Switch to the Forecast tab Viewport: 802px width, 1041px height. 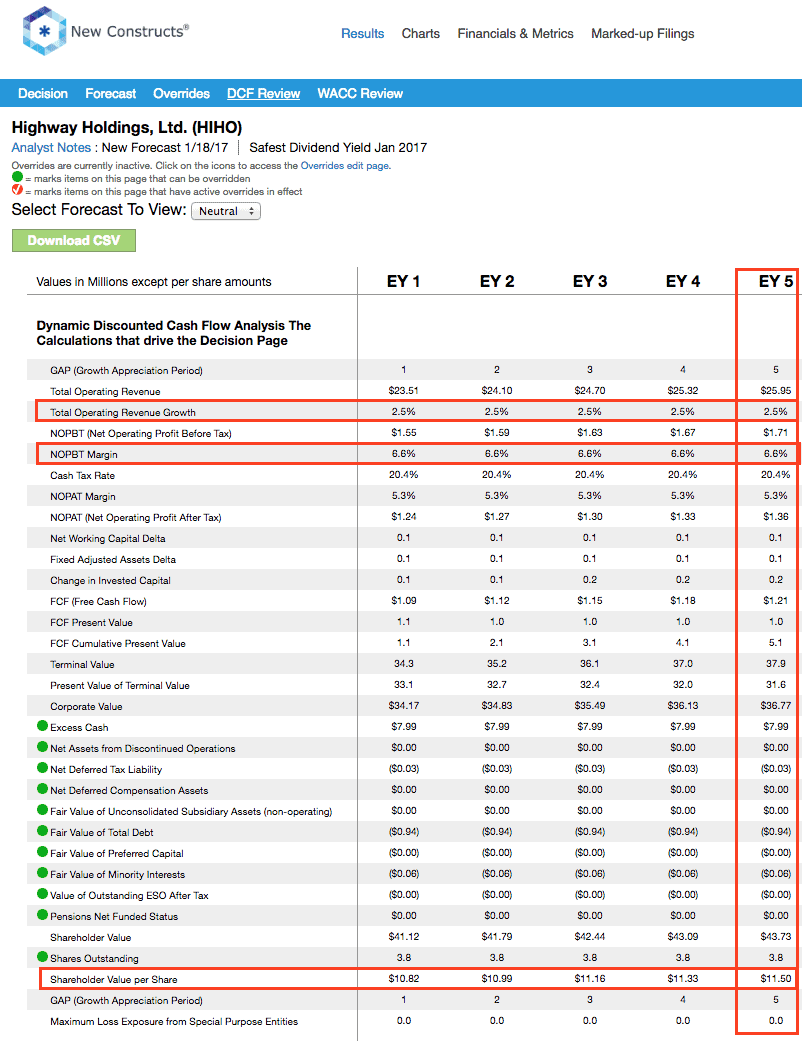pyautogui.click(x=110, y=94)
